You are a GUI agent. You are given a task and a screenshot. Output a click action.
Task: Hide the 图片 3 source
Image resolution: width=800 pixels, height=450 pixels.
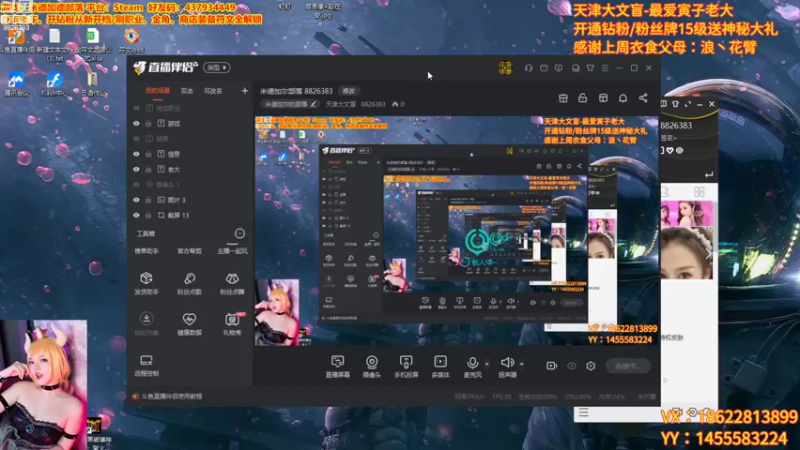tap(136, 200)
